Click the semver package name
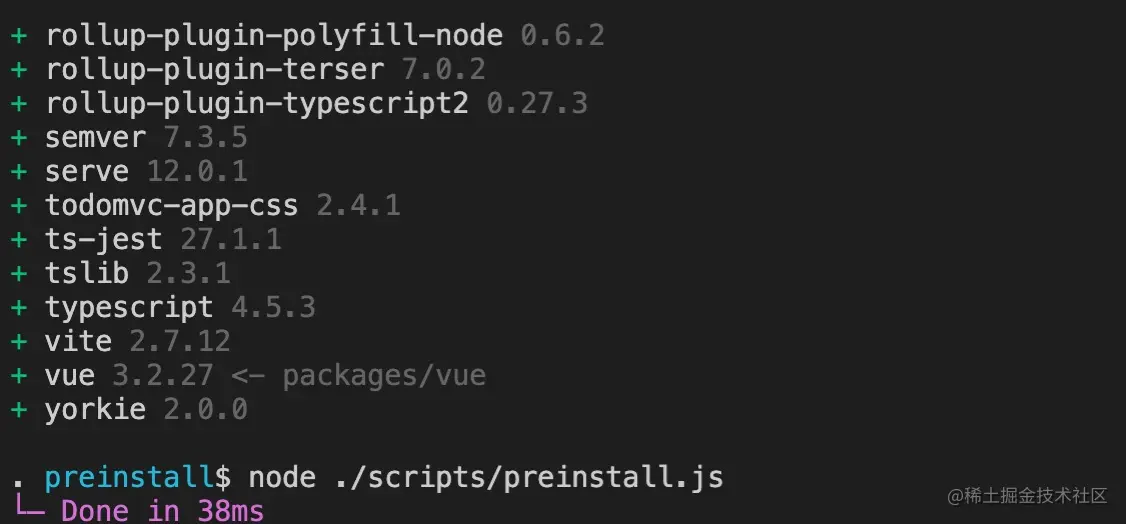Image resolution: width=1126 pixels, height=524 pixels. (95, 137)
